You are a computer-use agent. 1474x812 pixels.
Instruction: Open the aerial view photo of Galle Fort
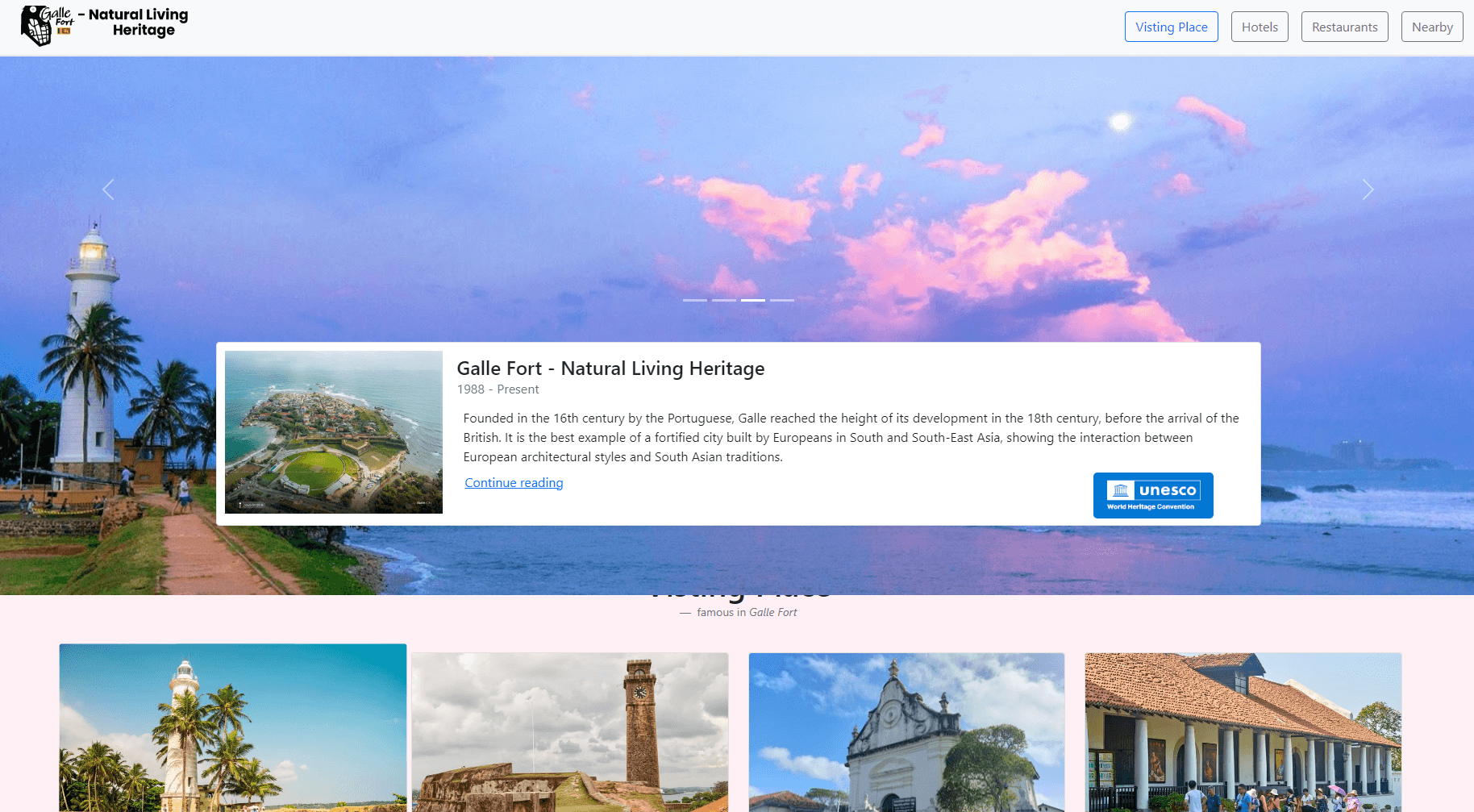333,432
